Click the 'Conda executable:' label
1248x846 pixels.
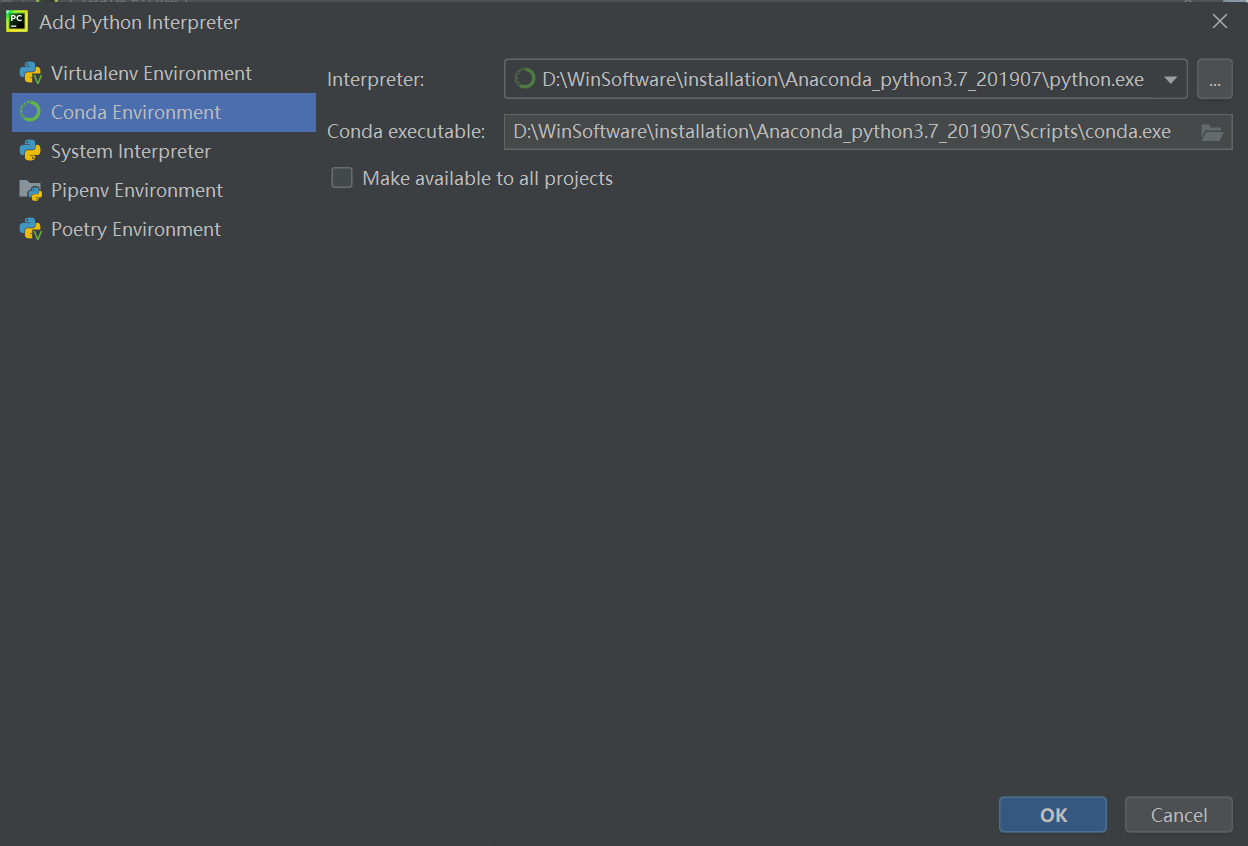pyautogui.click(x=406, y=132)
